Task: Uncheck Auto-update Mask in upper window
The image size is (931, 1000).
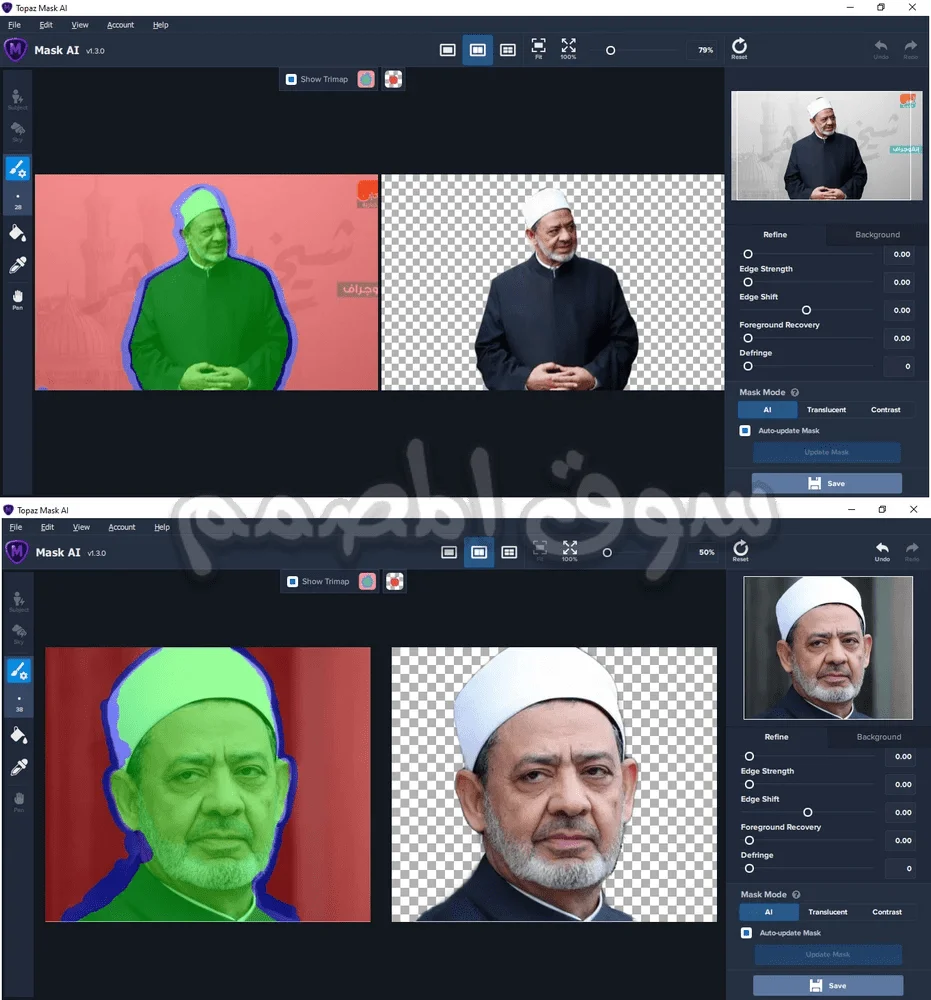Action: pyautogui.click(x=744, y=430)
